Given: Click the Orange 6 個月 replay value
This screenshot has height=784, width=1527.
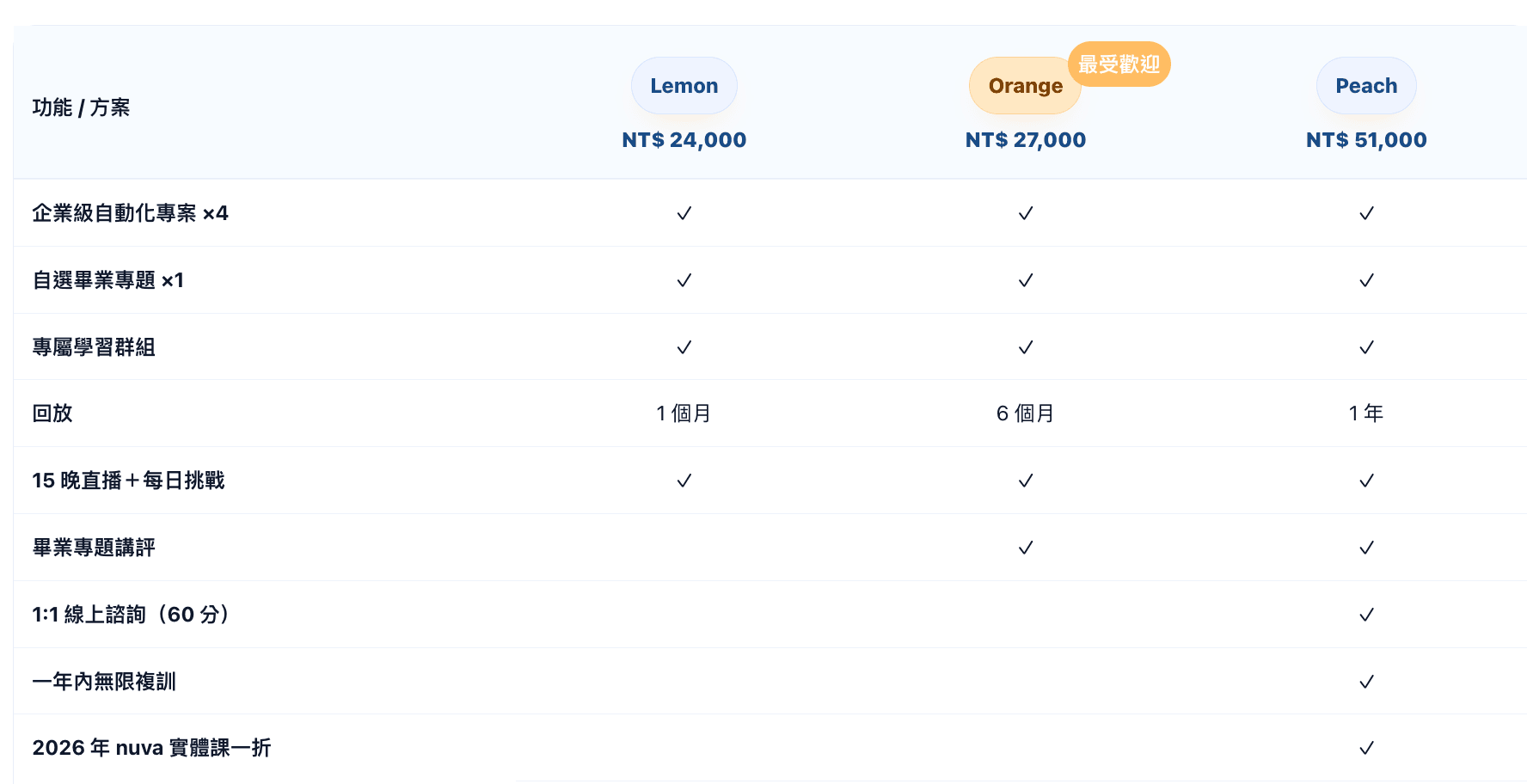Looking at the screenshot, I should click(x=1025, y=413).
